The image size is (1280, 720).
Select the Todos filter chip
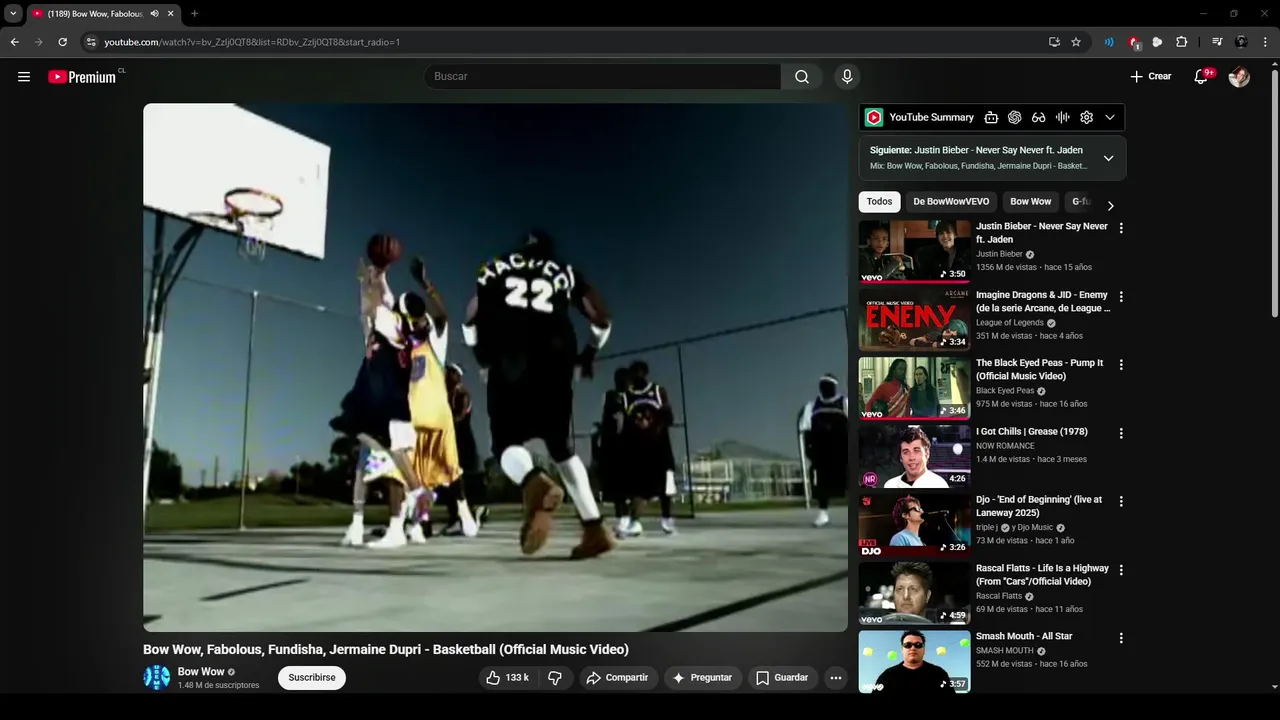[x=880, y=202]
